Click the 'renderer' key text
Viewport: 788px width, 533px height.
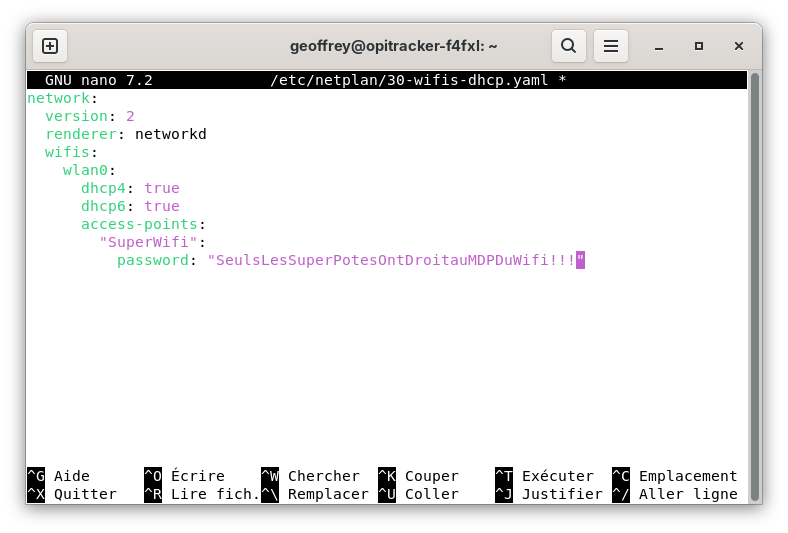81,134
